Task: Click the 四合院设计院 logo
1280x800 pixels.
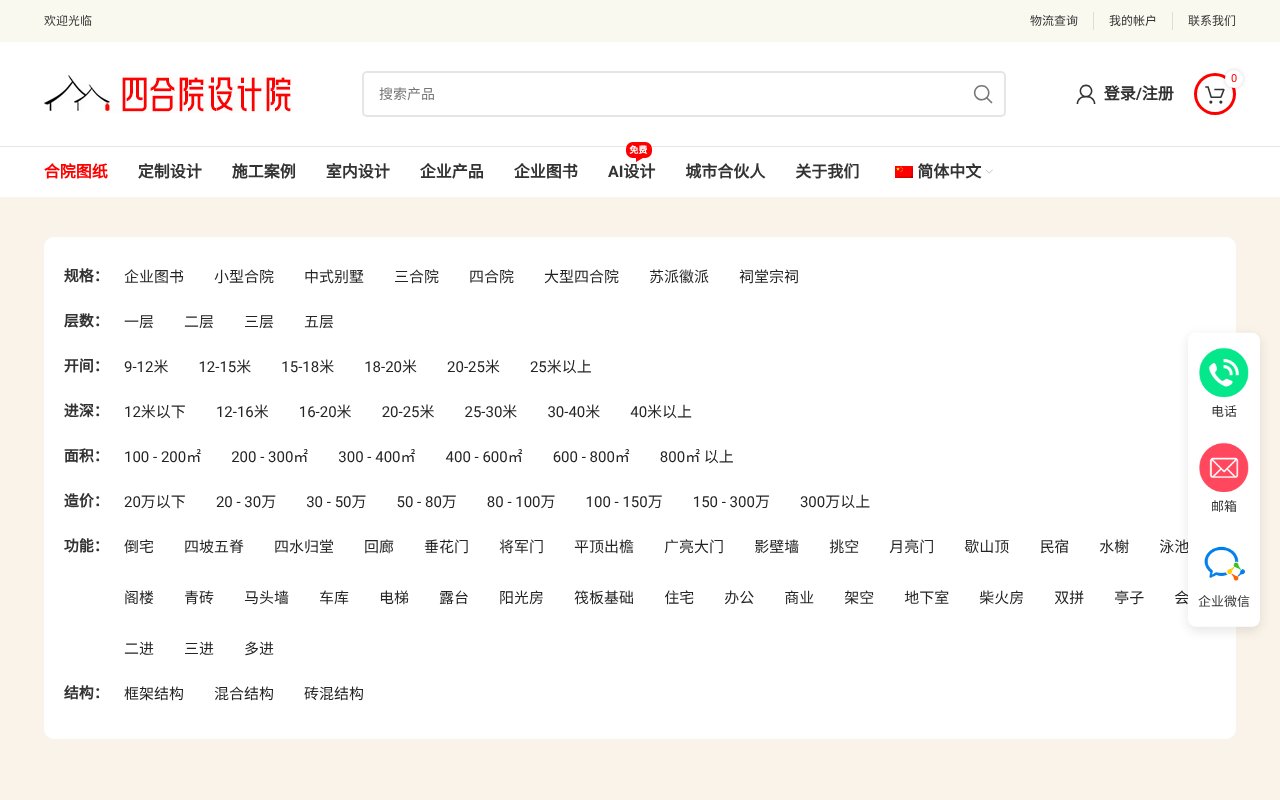Action: (167, 93)
